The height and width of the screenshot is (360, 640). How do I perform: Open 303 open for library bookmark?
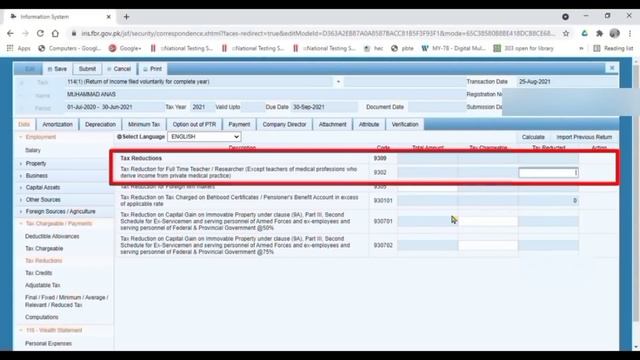click(x=523, y=48)
